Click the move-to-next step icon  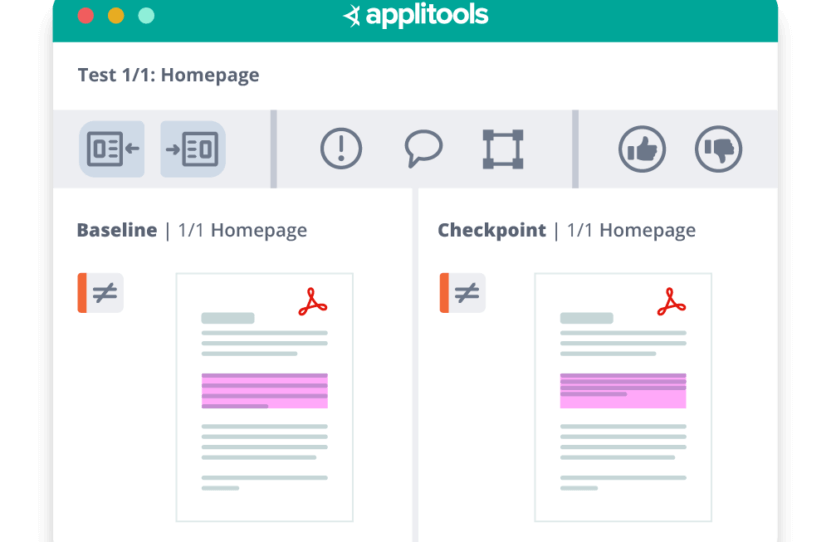coord(193,149)
